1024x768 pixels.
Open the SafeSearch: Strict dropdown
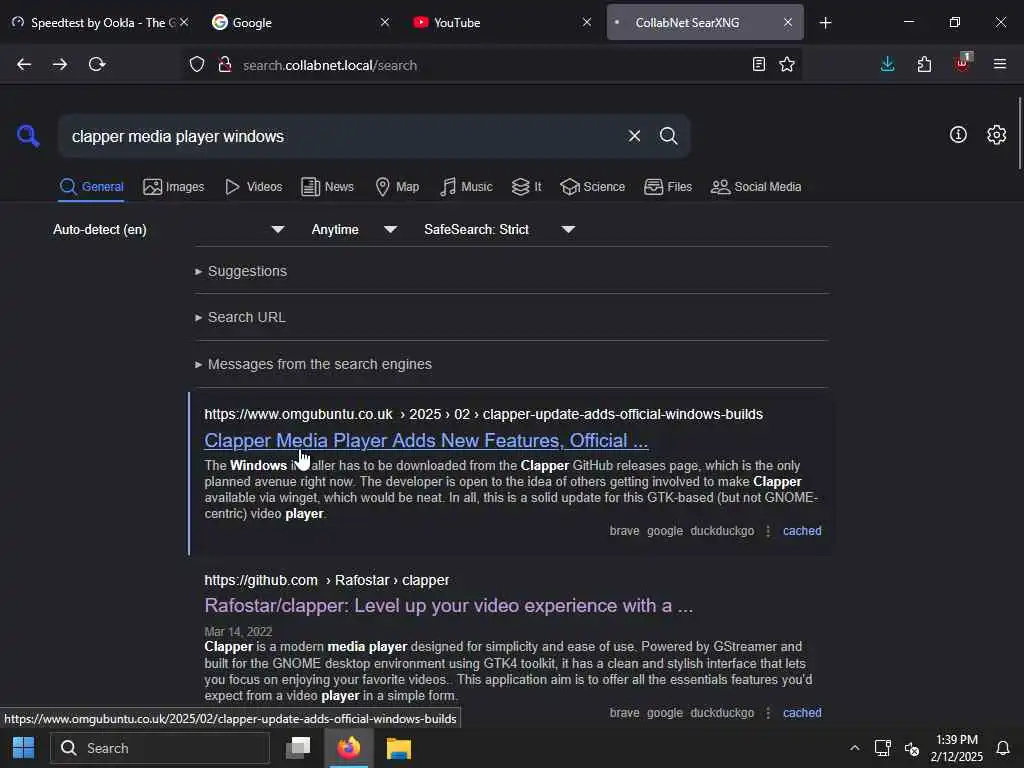pos(500,229)
